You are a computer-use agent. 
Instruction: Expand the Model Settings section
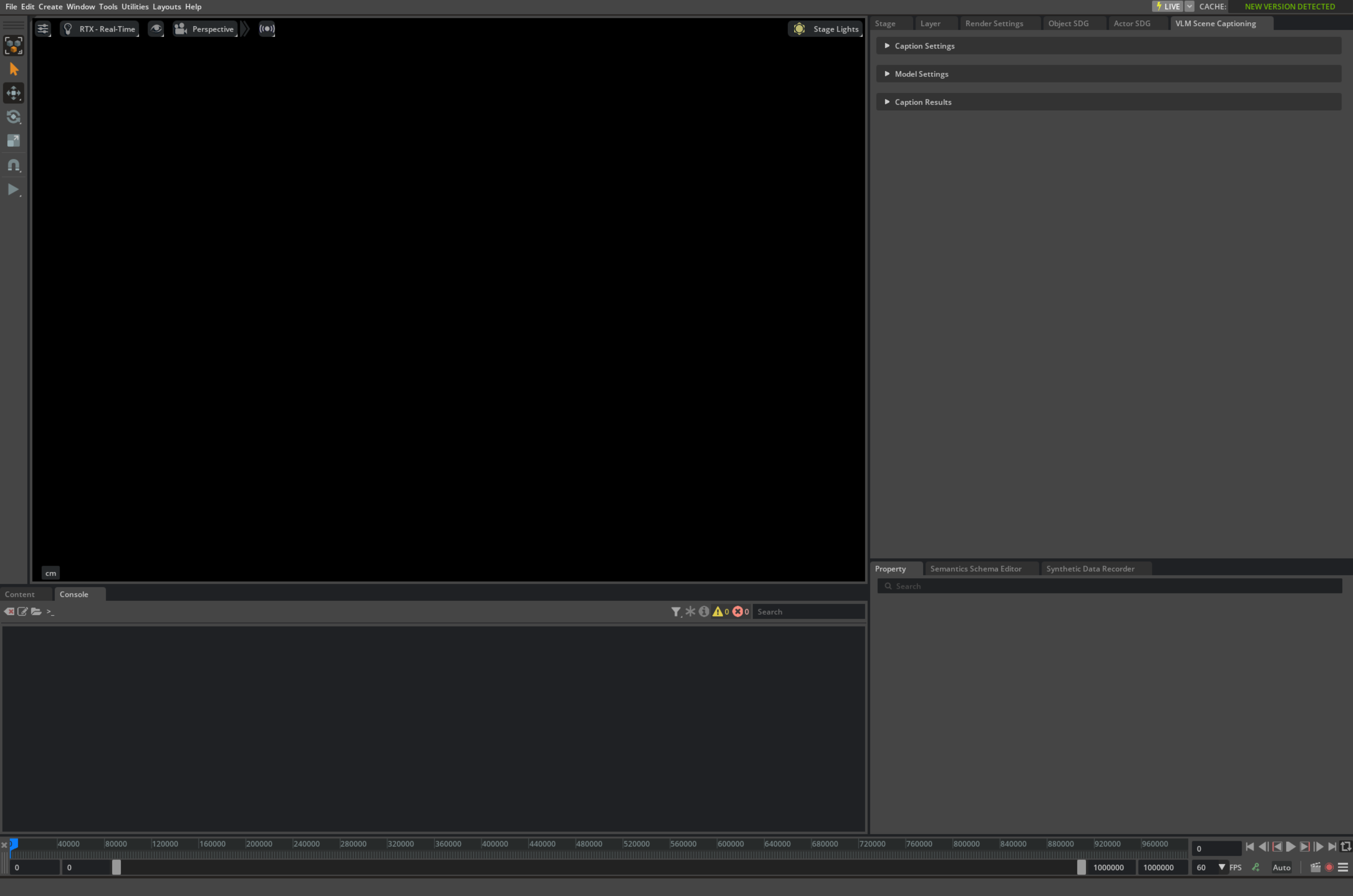tap(920, 74)
